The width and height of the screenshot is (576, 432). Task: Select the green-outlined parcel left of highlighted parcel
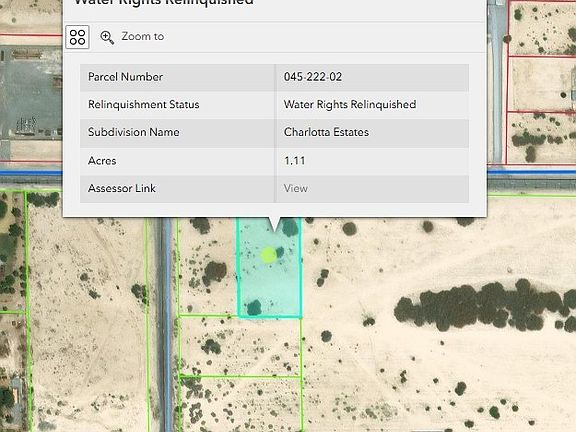click(208, 266)
